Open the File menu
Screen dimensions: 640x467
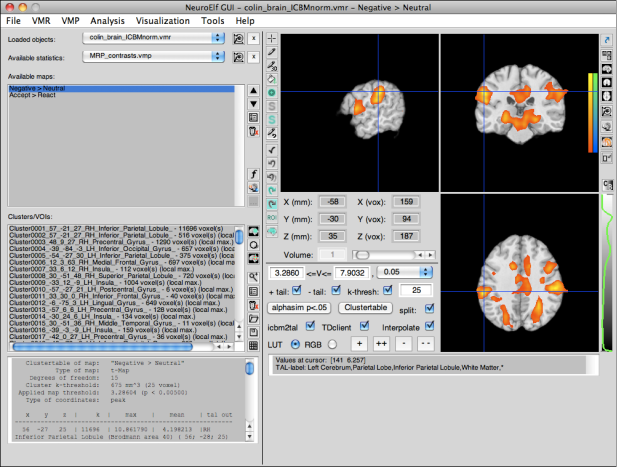pos(13,21)
